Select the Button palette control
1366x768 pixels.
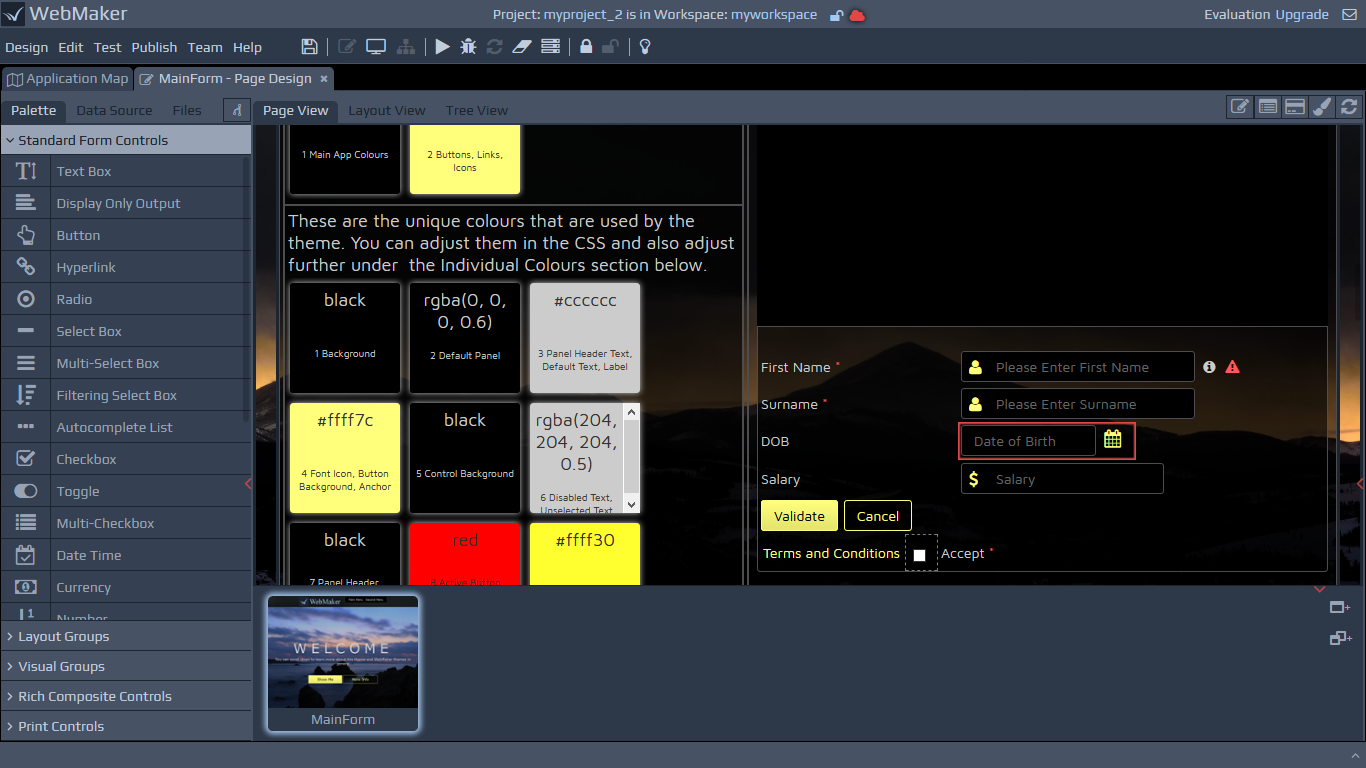tap(126, 235)
